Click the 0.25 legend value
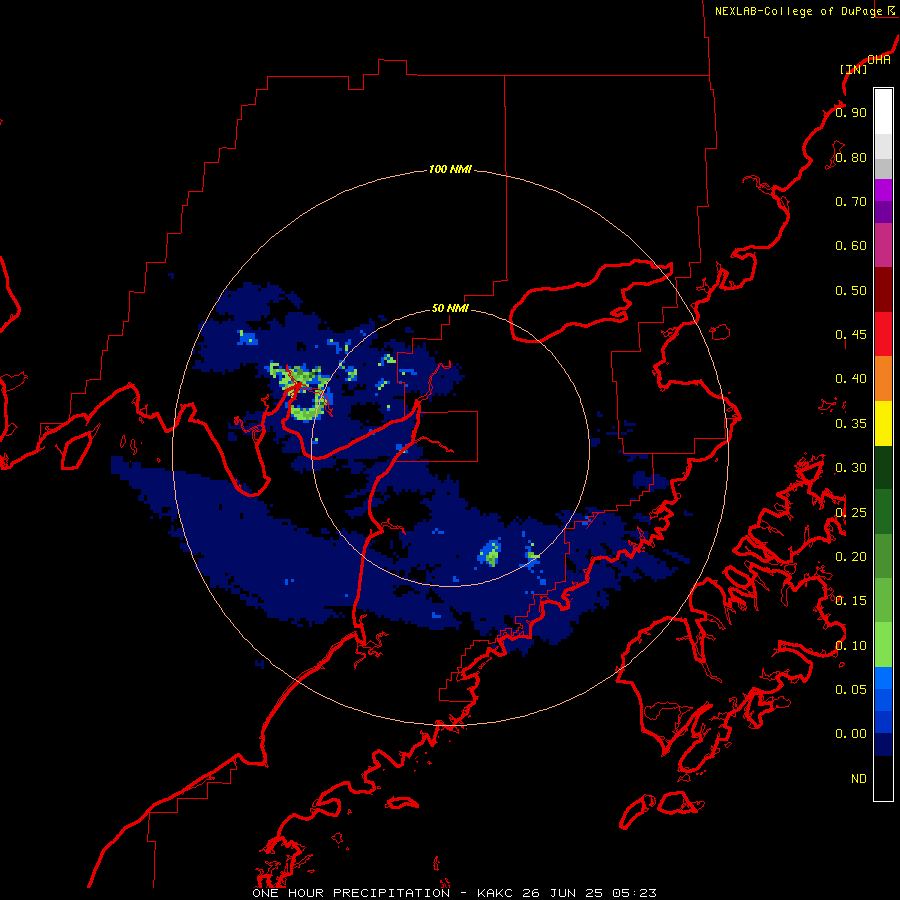The width and height of the screenshot is (900, 900). click(x=851, y=513)
